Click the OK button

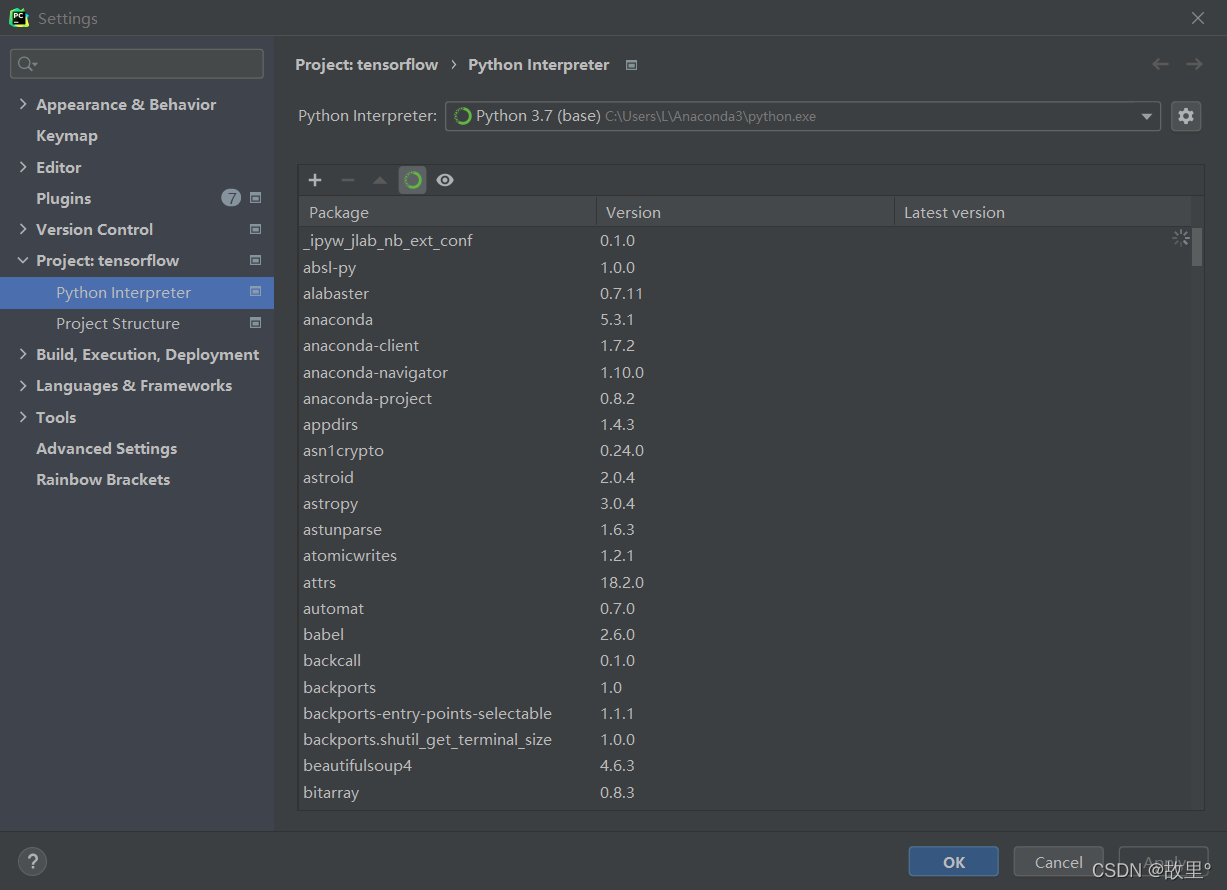coord(954,862)
